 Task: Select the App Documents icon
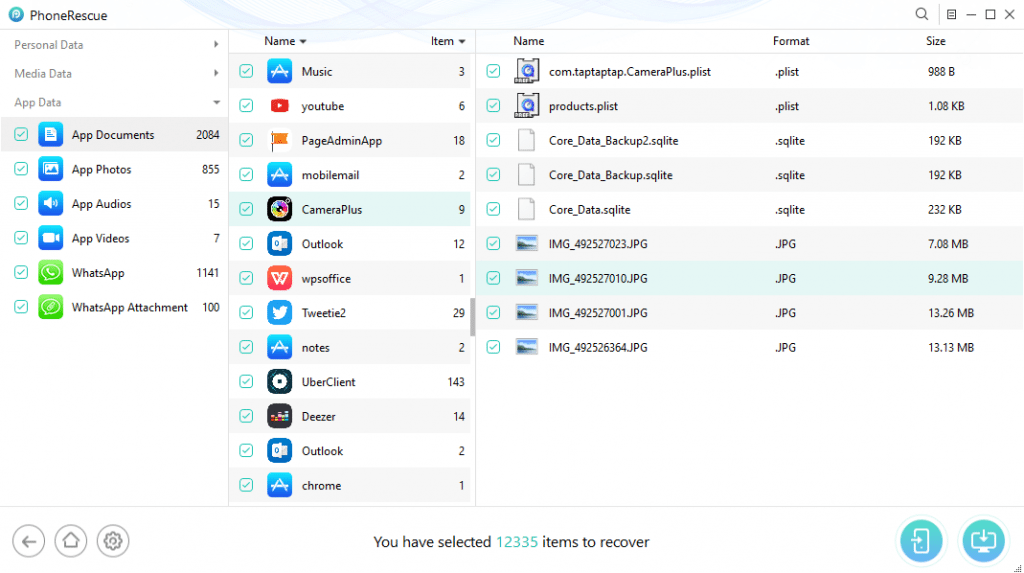(x=50, y=135)
